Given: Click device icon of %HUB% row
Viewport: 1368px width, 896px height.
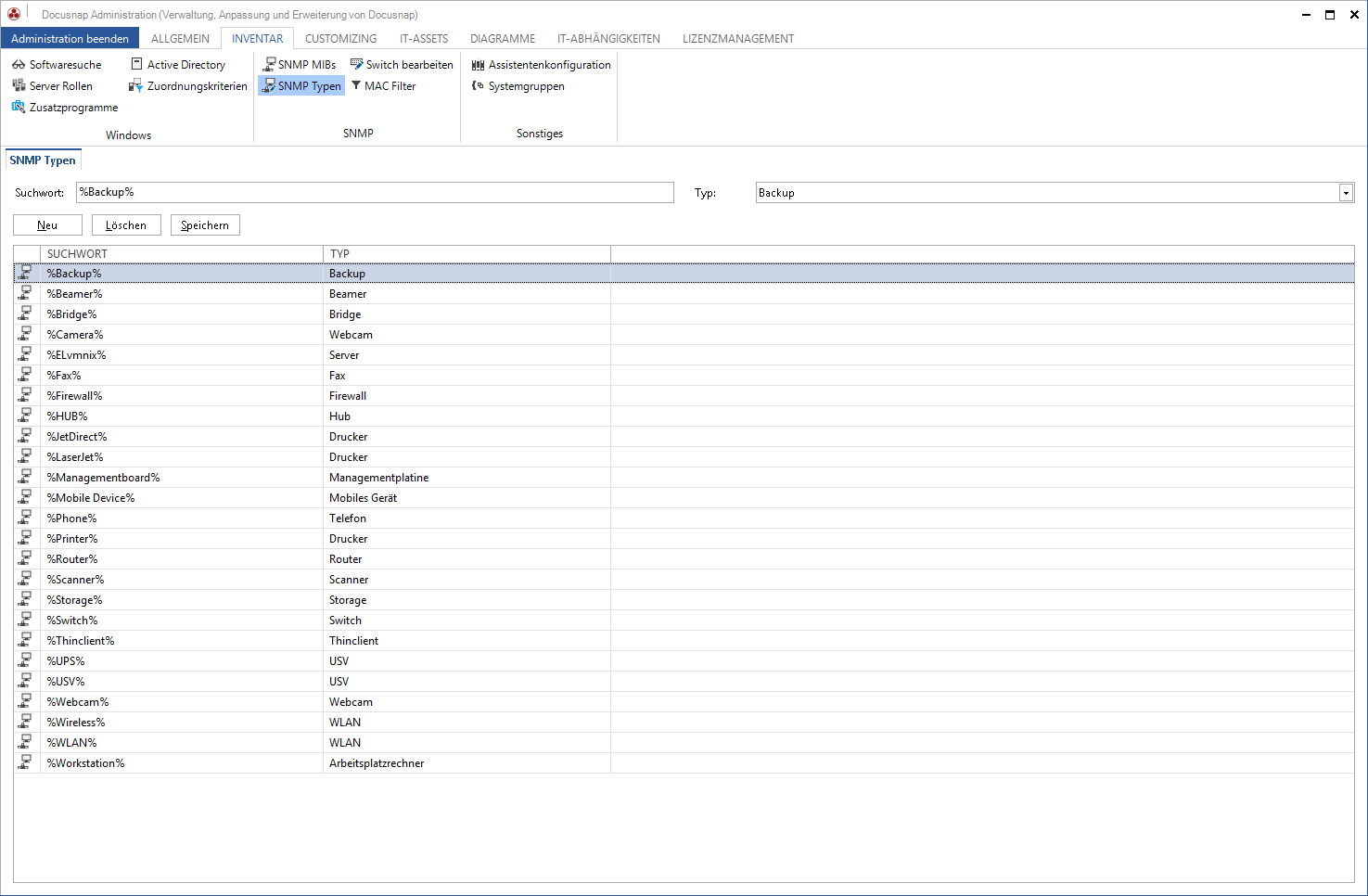Looking at the screenshot, I should [x=25, y=416].
